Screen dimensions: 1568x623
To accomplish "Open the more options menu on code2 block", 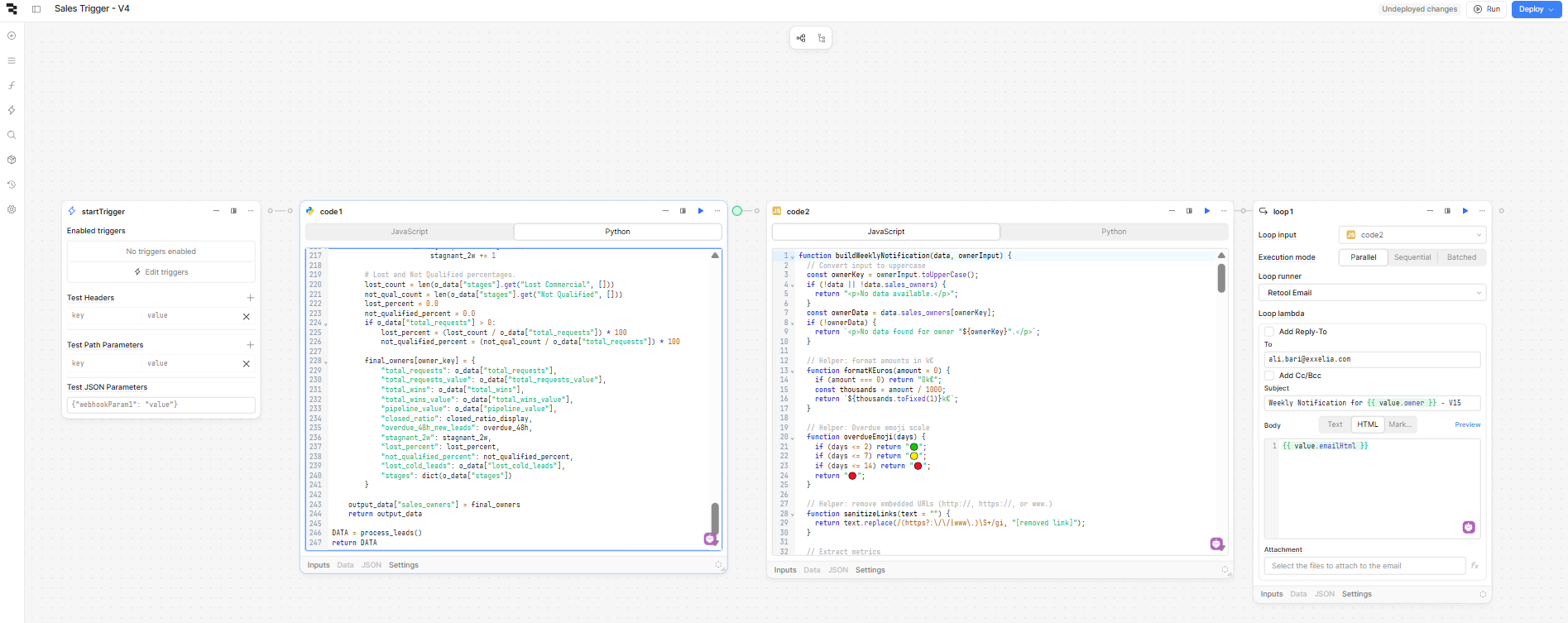I will point(1224,211).
